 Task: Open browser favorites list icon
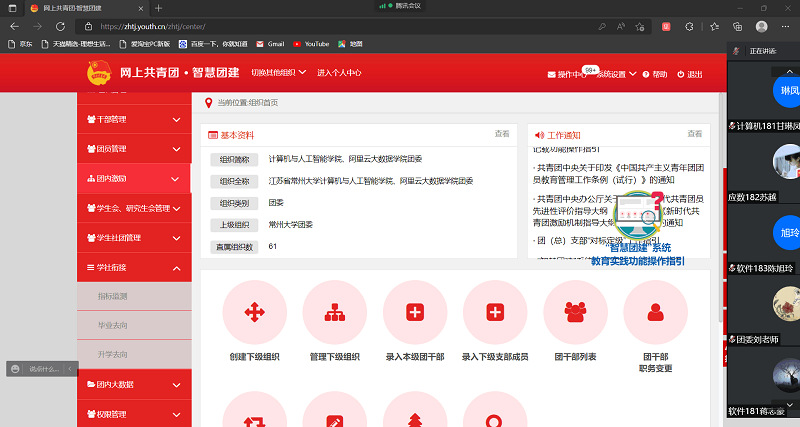click(714, 27)
